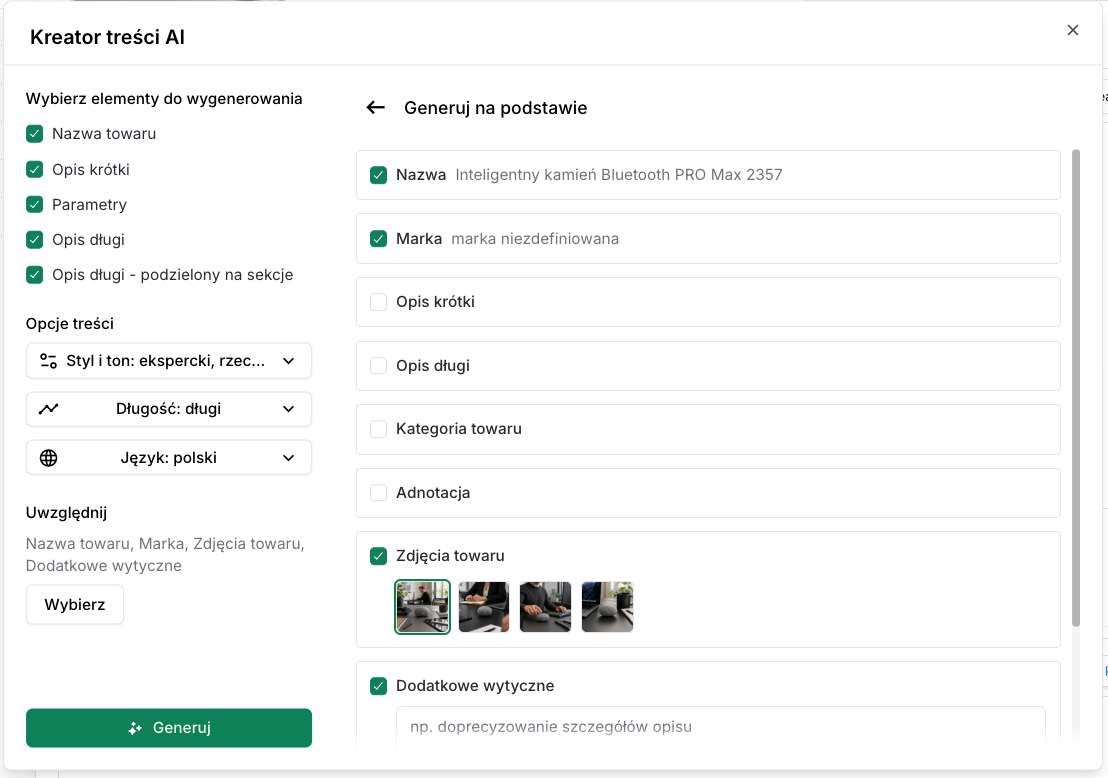
Task: Focus the Dodatkowe wytyczne text field
Action: tap(721, 726)
